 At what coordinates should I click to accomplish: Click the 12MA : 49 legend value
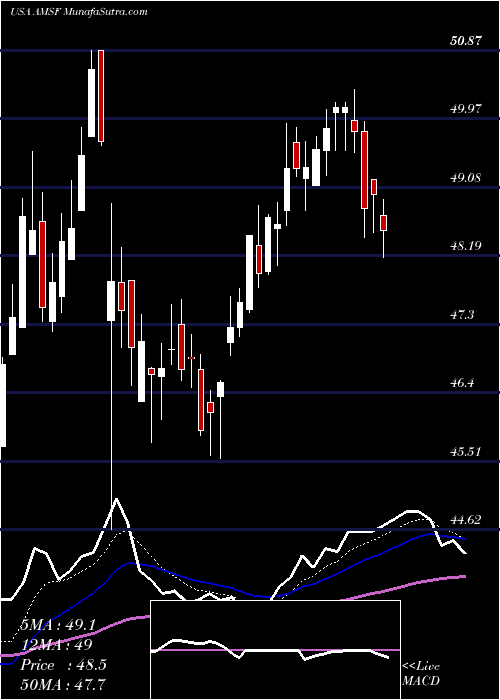coord(56,645)
